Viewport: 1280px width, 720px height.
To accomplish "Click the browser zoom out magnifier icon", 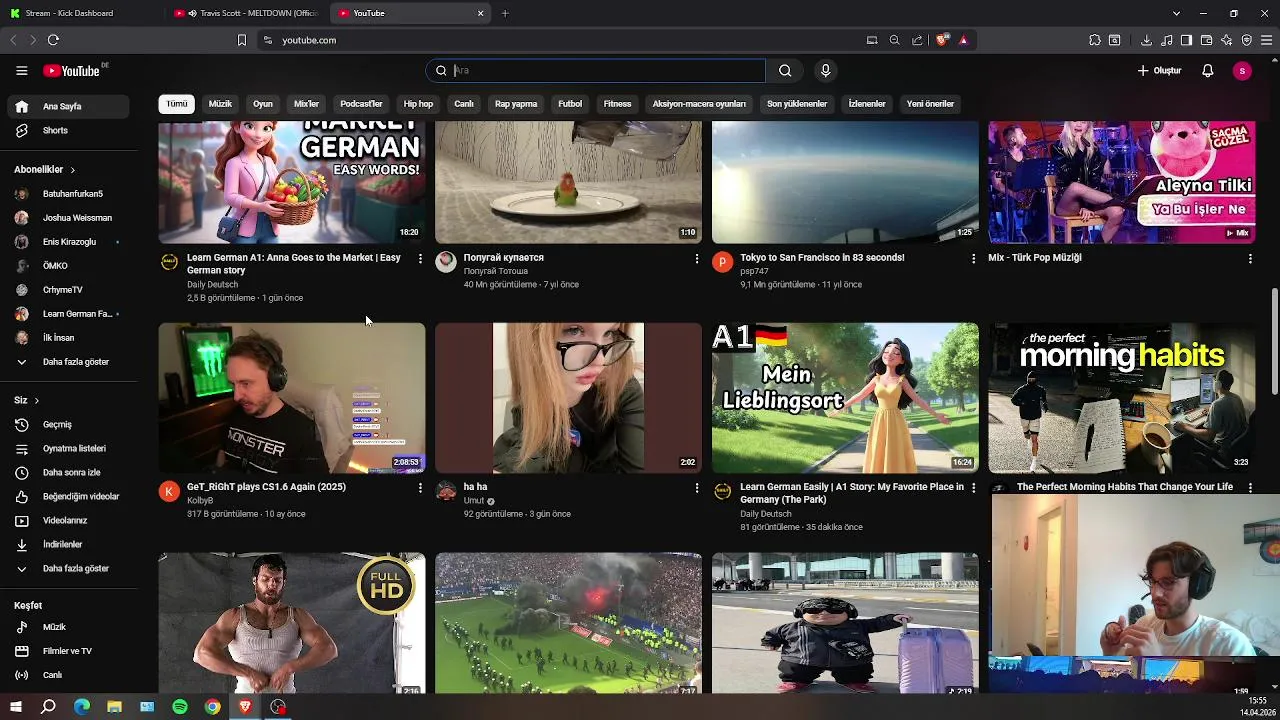I will pos(894,40).
